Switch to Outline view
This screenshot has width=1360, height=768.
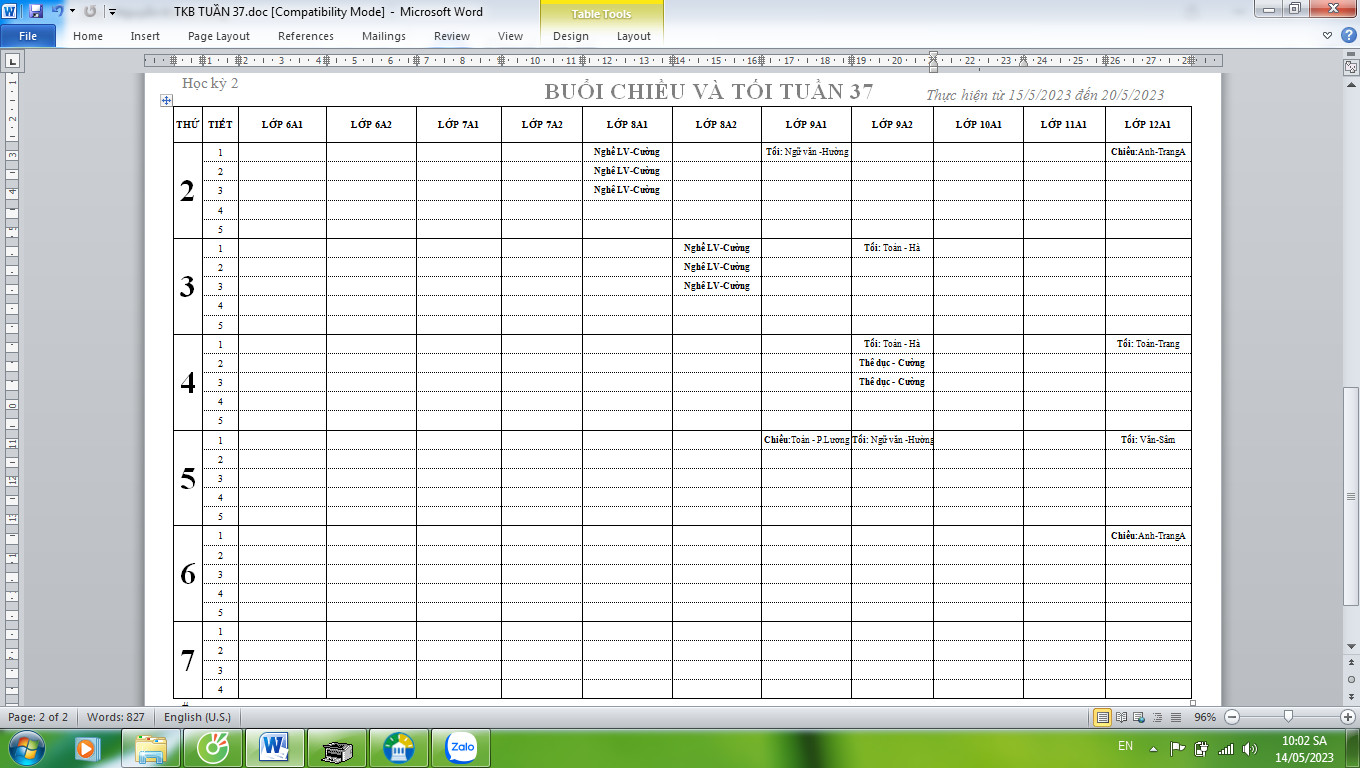[x=1156, y=717]
